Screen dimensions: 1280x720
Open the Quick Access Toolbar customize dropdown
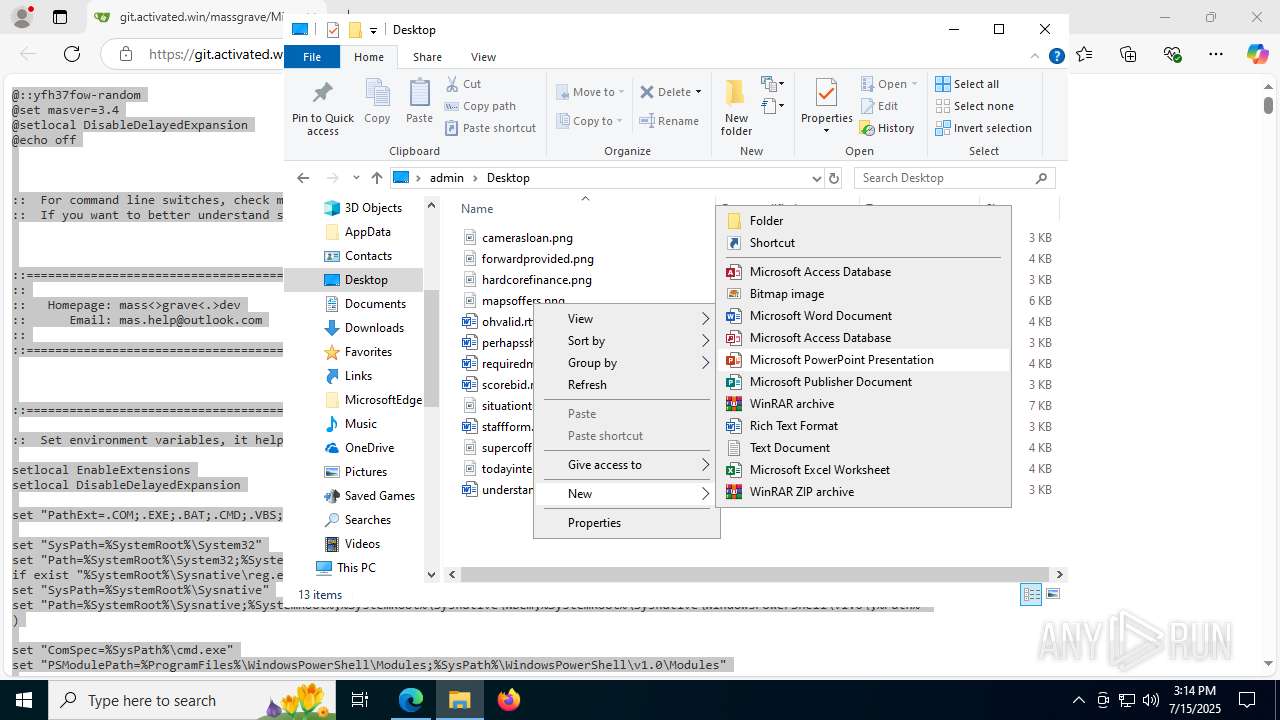click(x=373, y=30)
